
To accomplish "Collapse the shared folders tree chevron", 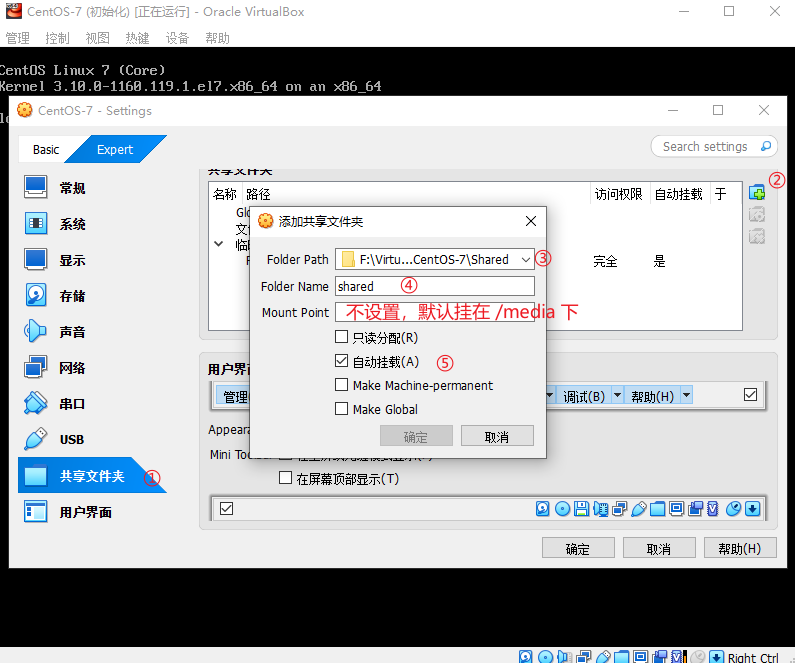I will pos(219,244).
